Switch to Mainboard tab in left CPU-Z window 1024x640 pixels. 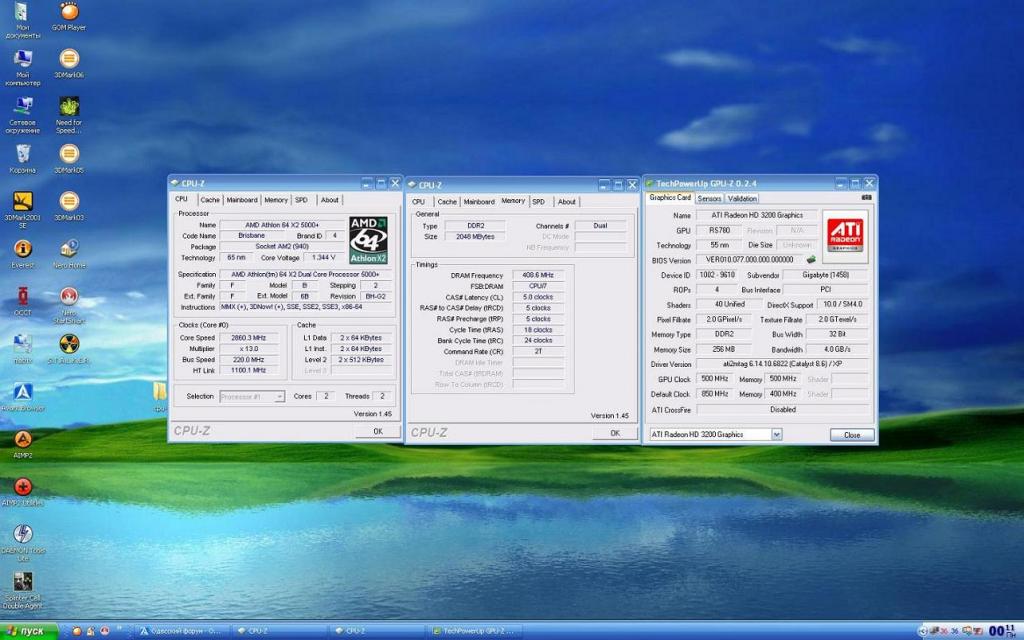242,200
